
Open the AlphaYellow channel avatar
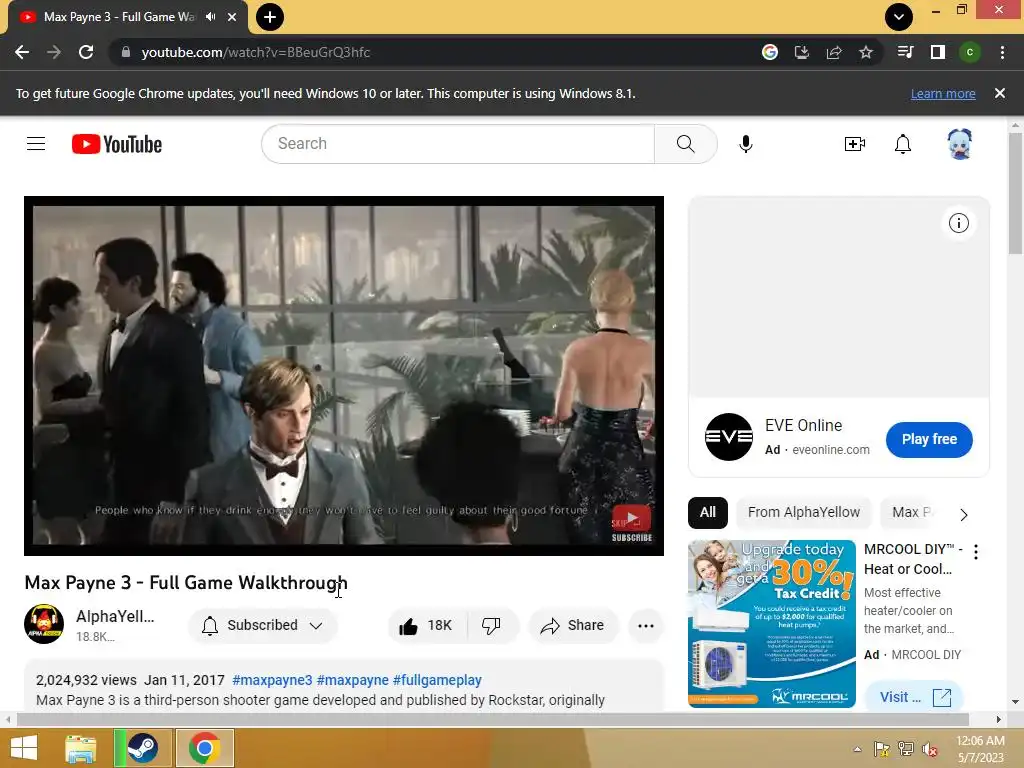[x=44, y=624]
